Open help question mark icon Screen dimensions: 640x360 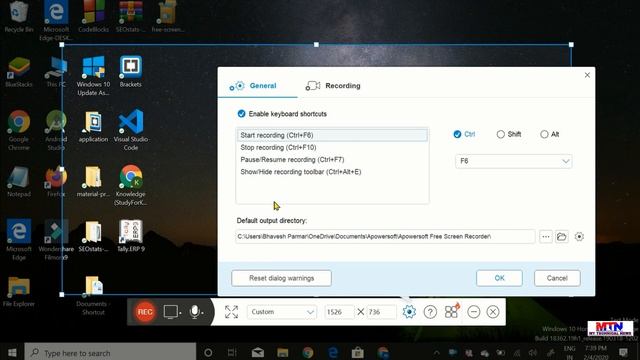[430, 312]
